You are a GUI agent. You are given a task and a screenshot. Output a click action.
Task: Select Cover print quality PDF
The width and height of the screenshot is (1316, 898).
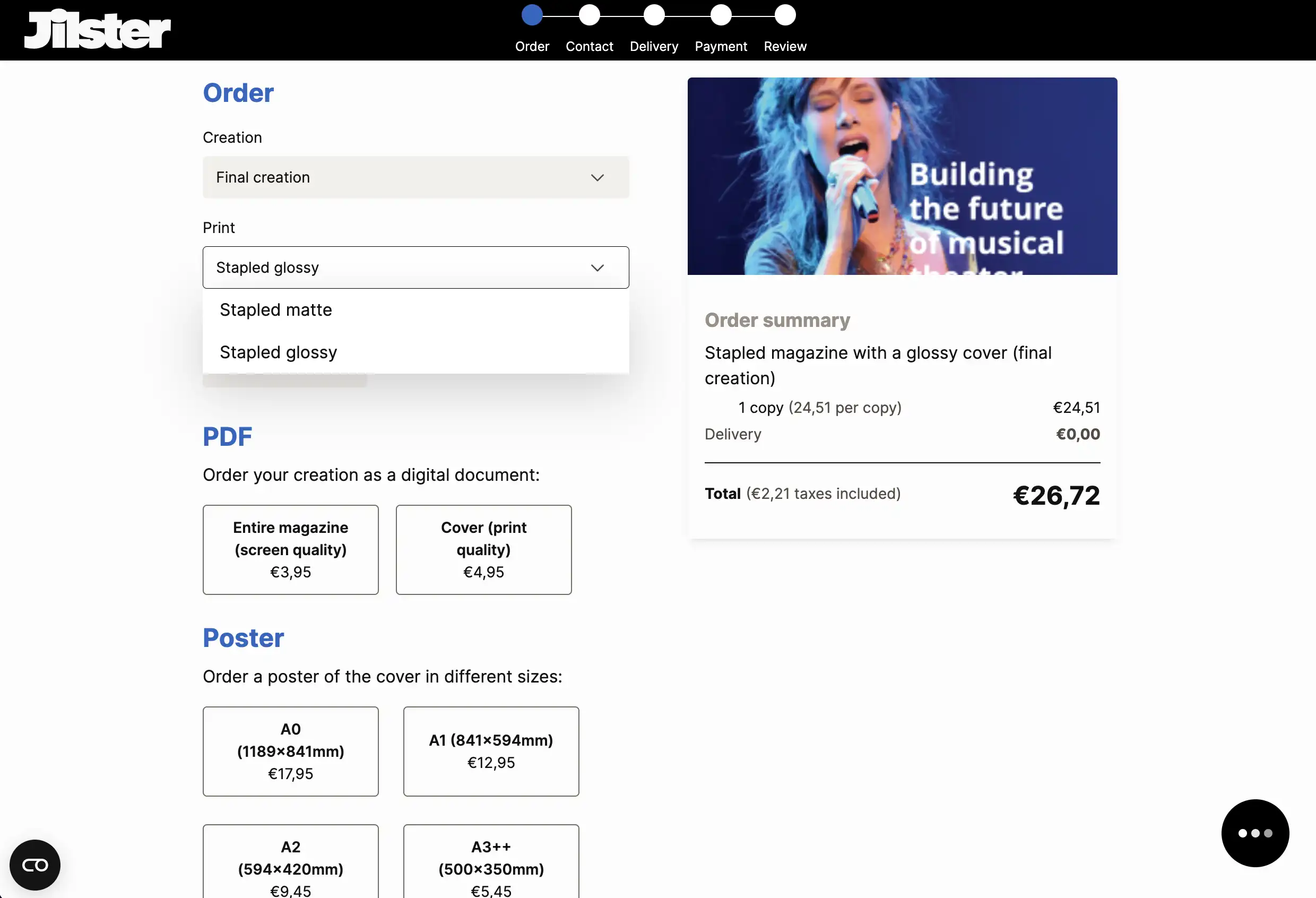[483, 549]
